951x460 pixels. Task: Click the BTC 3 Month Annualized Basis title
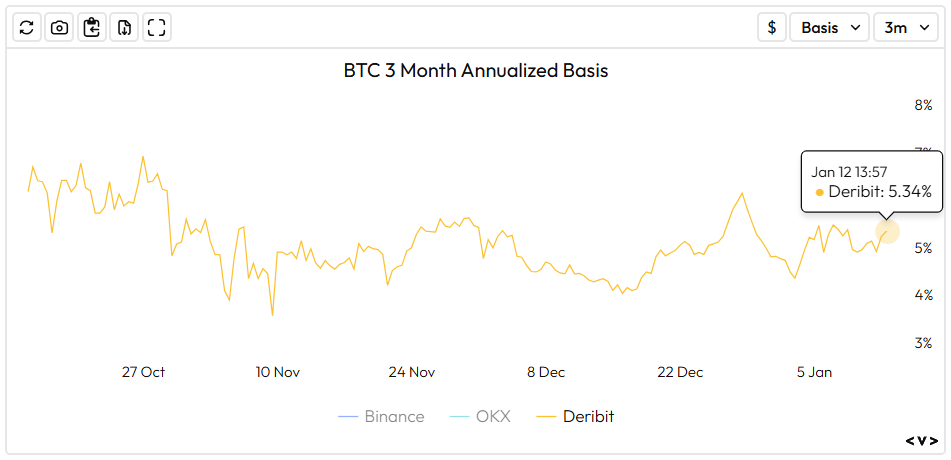click(x=476, y=71)
